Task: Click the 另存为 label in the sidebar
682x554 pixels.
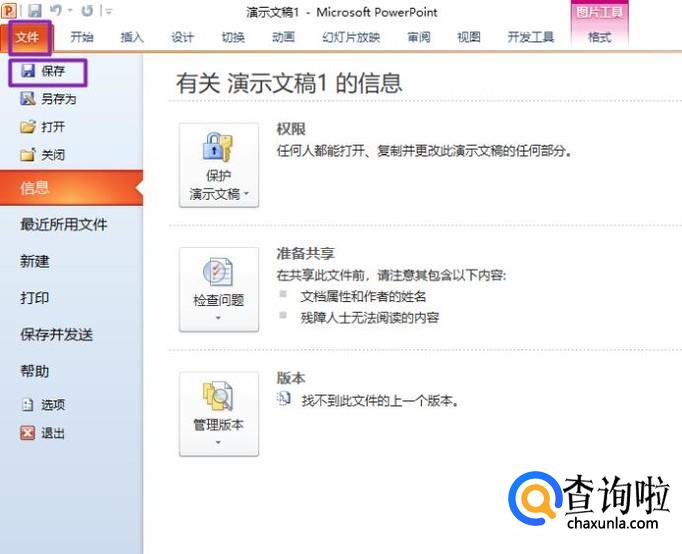Action: (59, 99)
